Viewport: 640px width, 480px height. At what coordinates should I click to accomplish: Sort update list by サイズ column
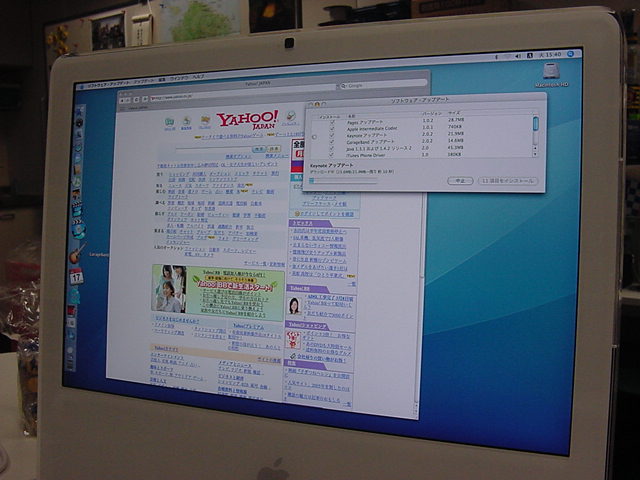click(454, 113)
